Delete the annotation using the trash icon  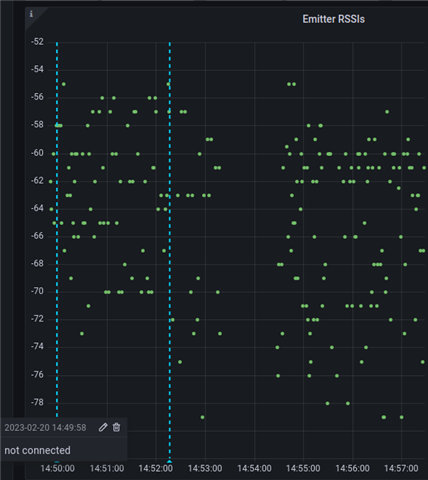[x=116, y=427]
